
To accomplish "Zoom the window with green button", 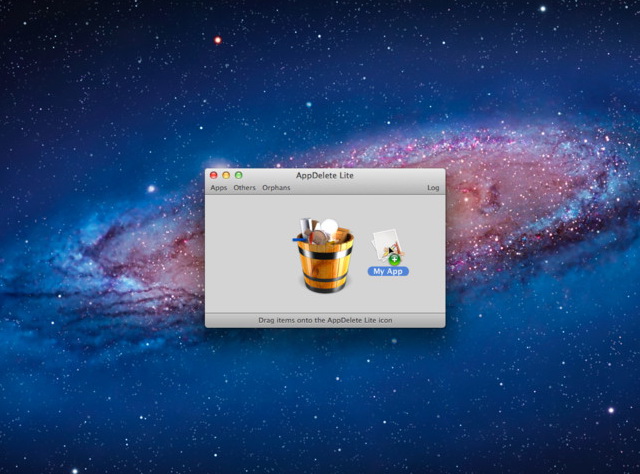I will pos(239,175).
